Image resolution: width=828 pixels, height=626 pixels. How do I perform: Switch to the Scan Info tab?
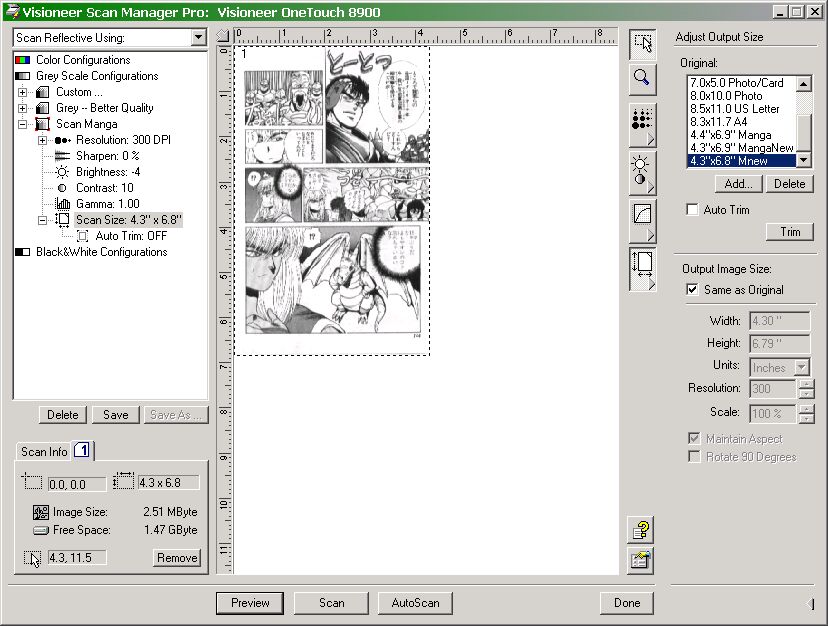[x=44, y=452]
